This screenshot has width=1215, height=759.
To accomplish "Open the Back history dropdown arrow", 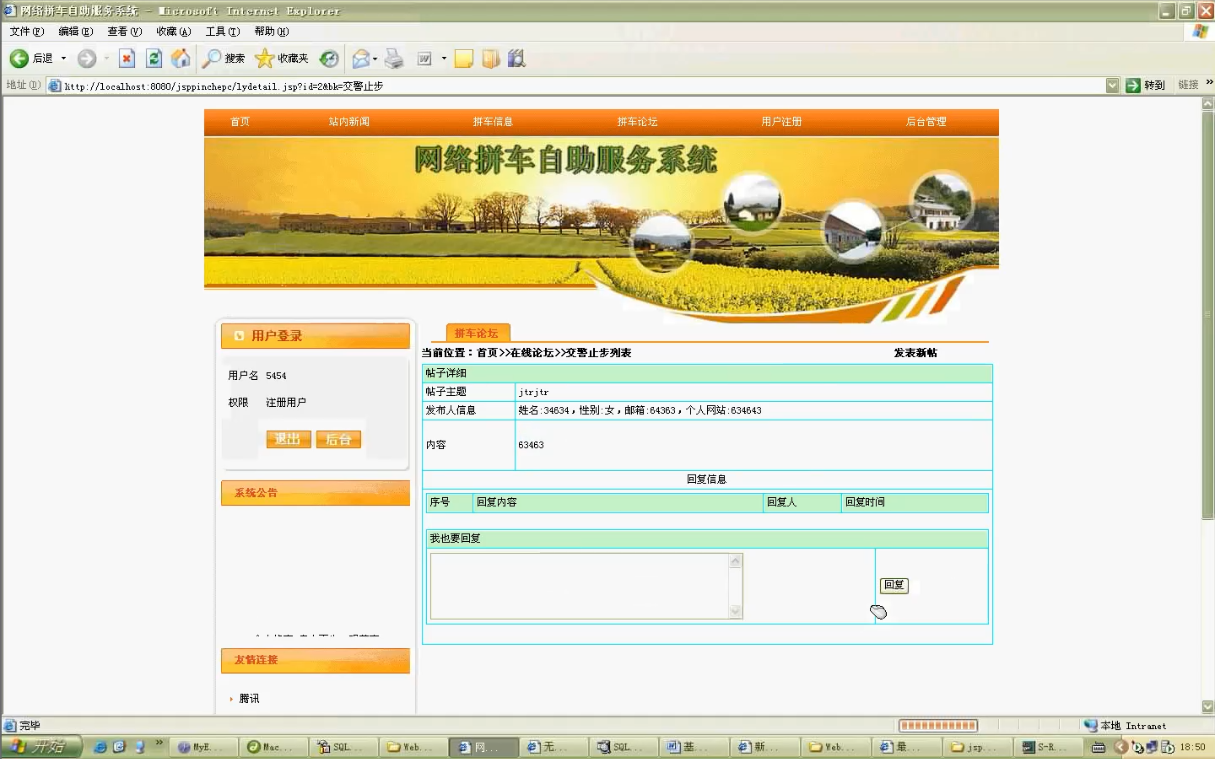I will pos(64,59).
